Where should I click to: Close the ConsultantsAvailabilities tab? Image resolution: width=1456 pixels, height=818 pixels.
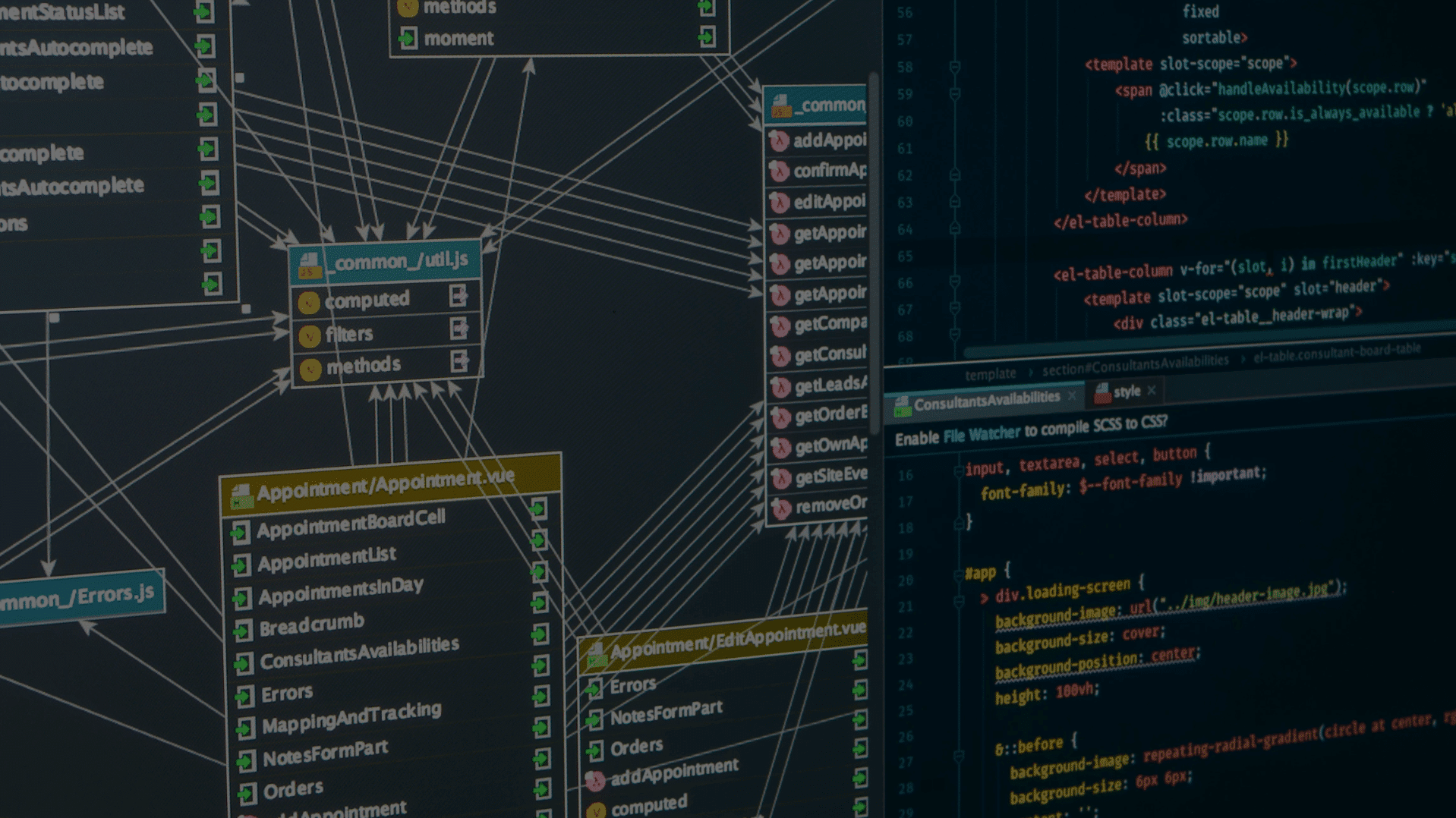click(1072, 396)
